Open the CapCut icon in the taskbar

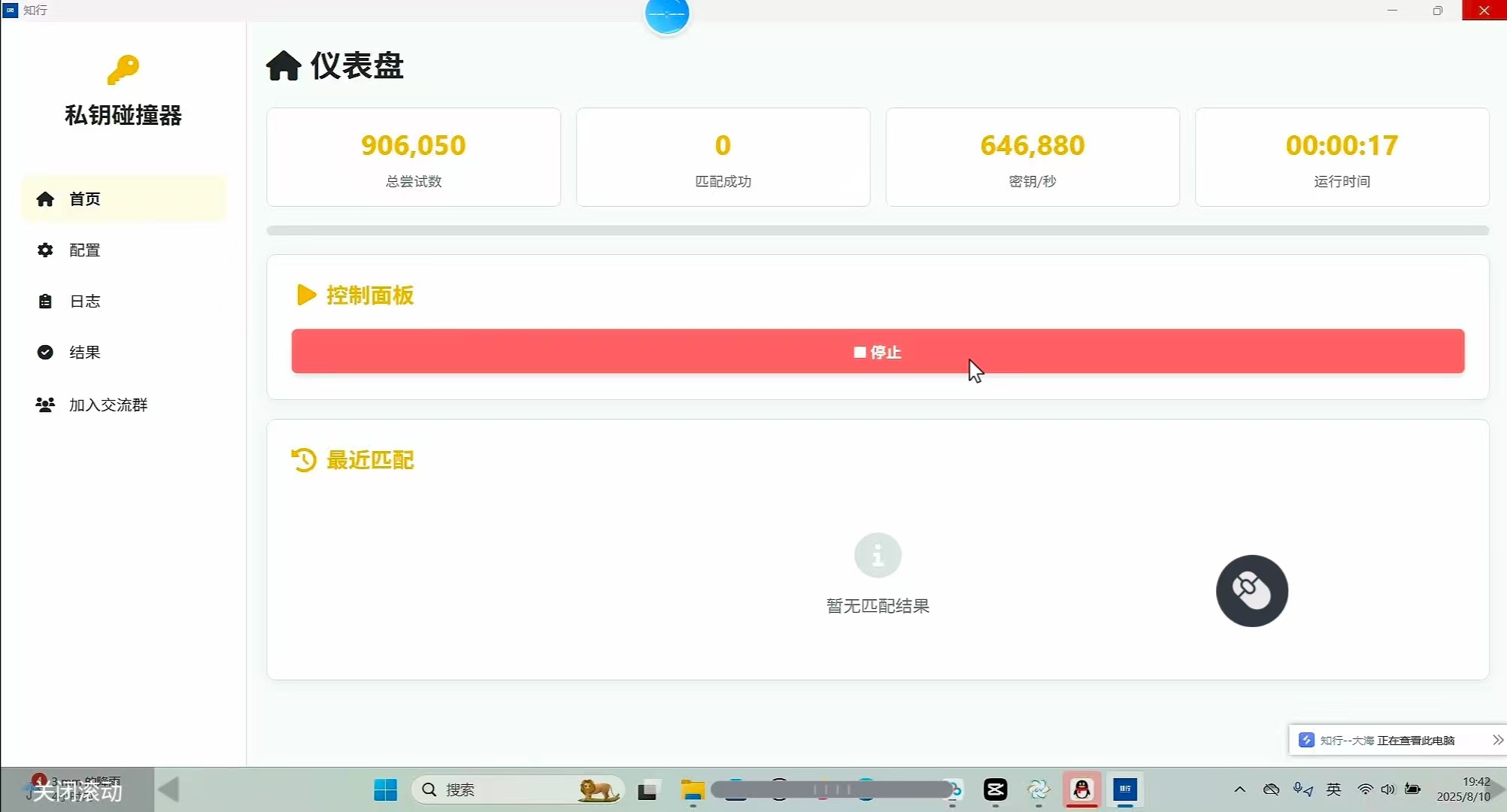995,789
